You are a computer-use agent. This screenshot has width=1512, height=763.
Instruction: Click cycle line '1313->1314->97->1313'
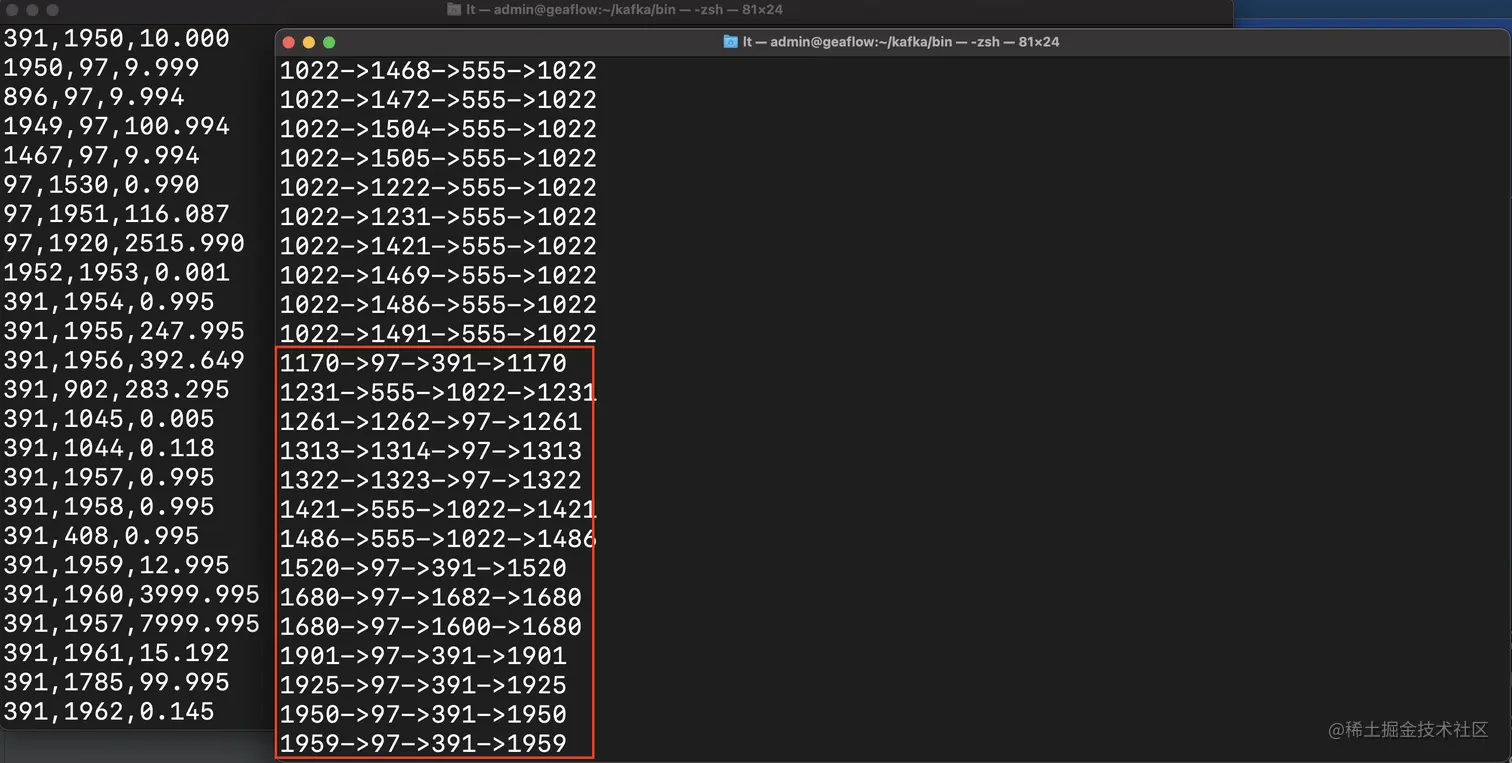430,451
